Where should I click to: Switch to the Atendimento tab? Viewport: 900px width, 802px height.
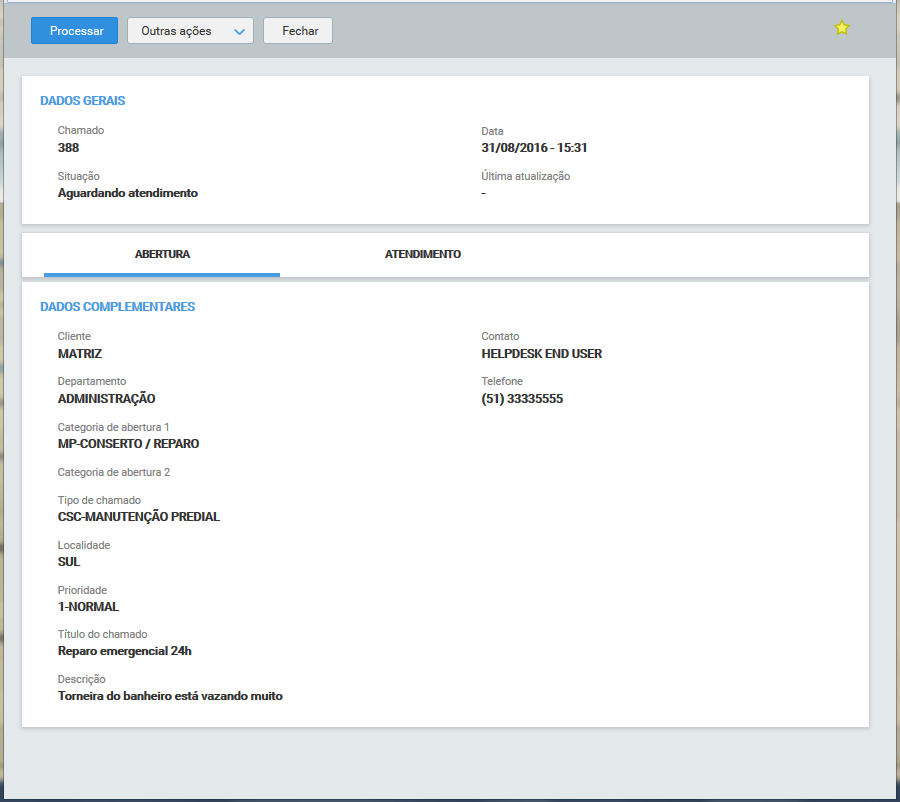pyautogui.click(x=422, y=255)
